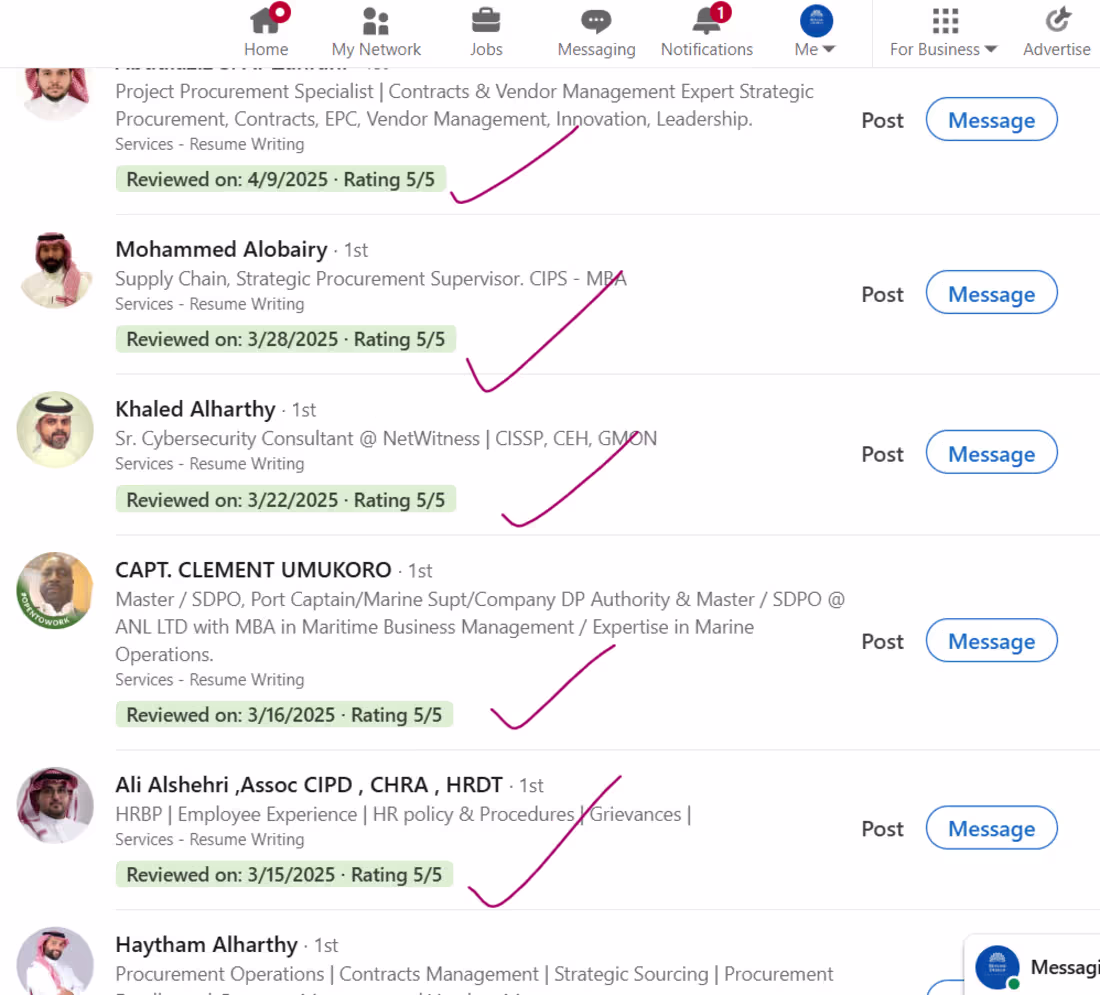Image resolution: width=1100 pixels, height=995 pixels.
Task: Click the For Business grid icon
Action: point(943,20)
